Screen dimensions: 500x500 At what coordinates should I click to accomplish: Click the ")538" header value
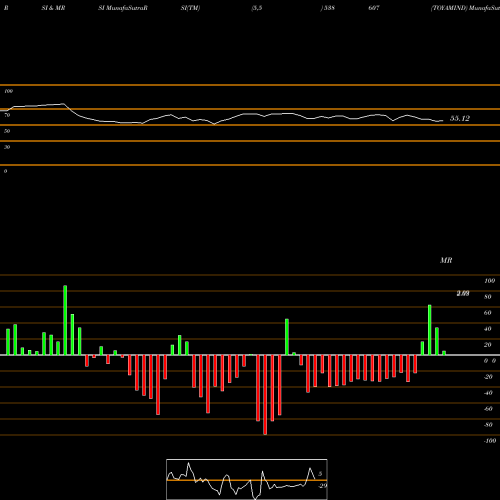click(x=327, y=8)
